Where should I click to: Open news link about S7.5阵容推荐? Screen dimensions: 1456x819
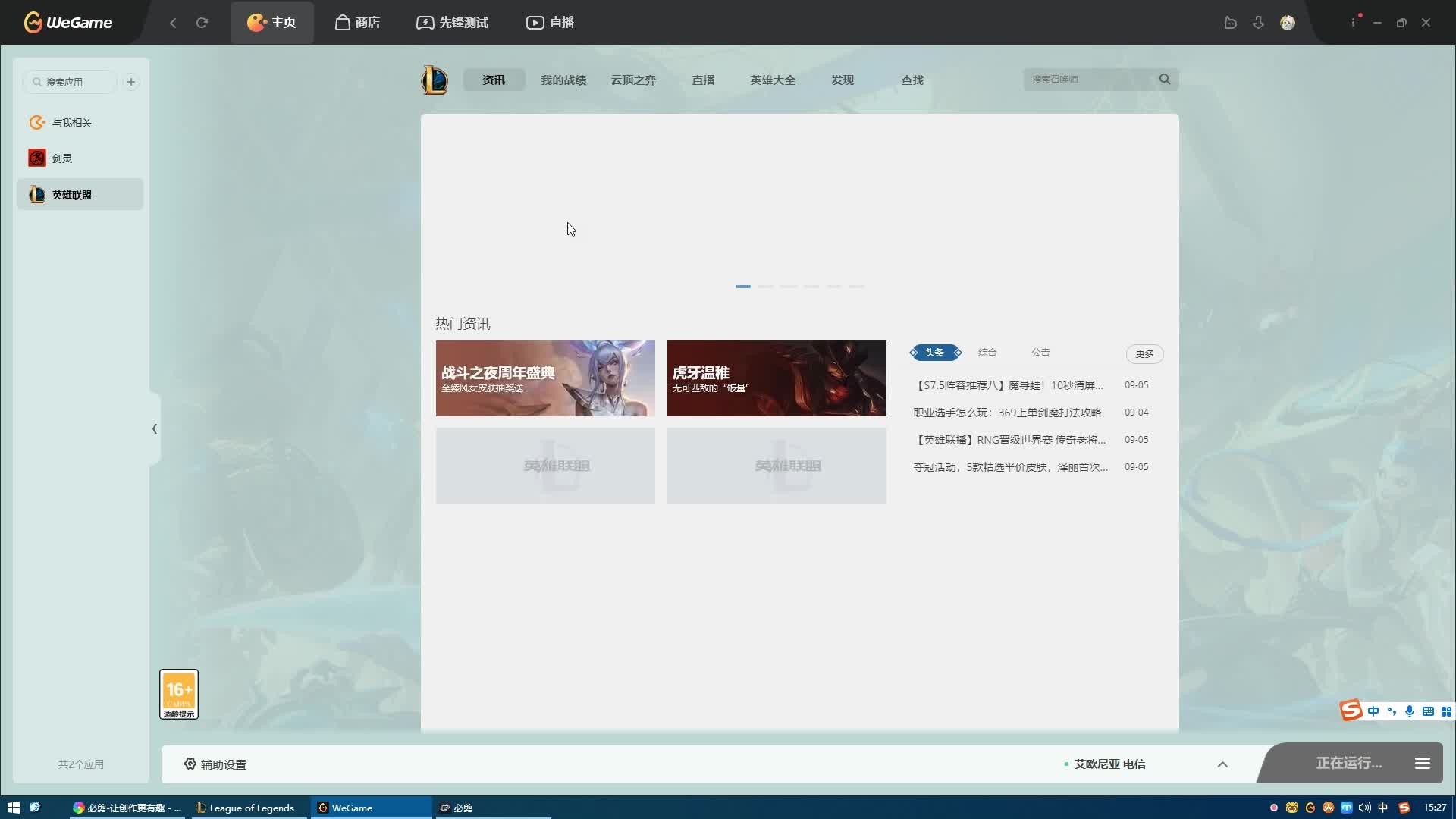click(1008, 385)
